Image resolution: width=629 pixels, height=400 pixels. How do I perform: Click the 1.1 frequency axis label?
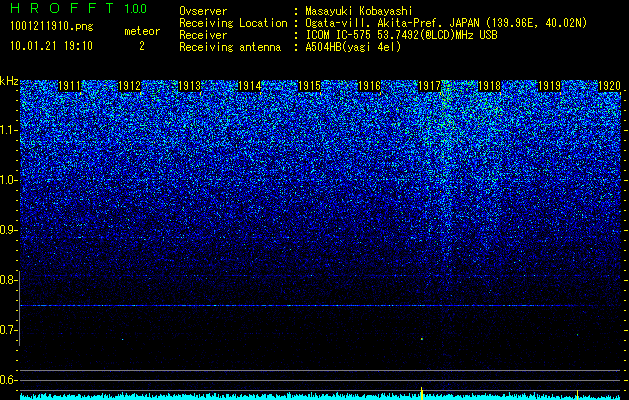click(x=8, y=130)
